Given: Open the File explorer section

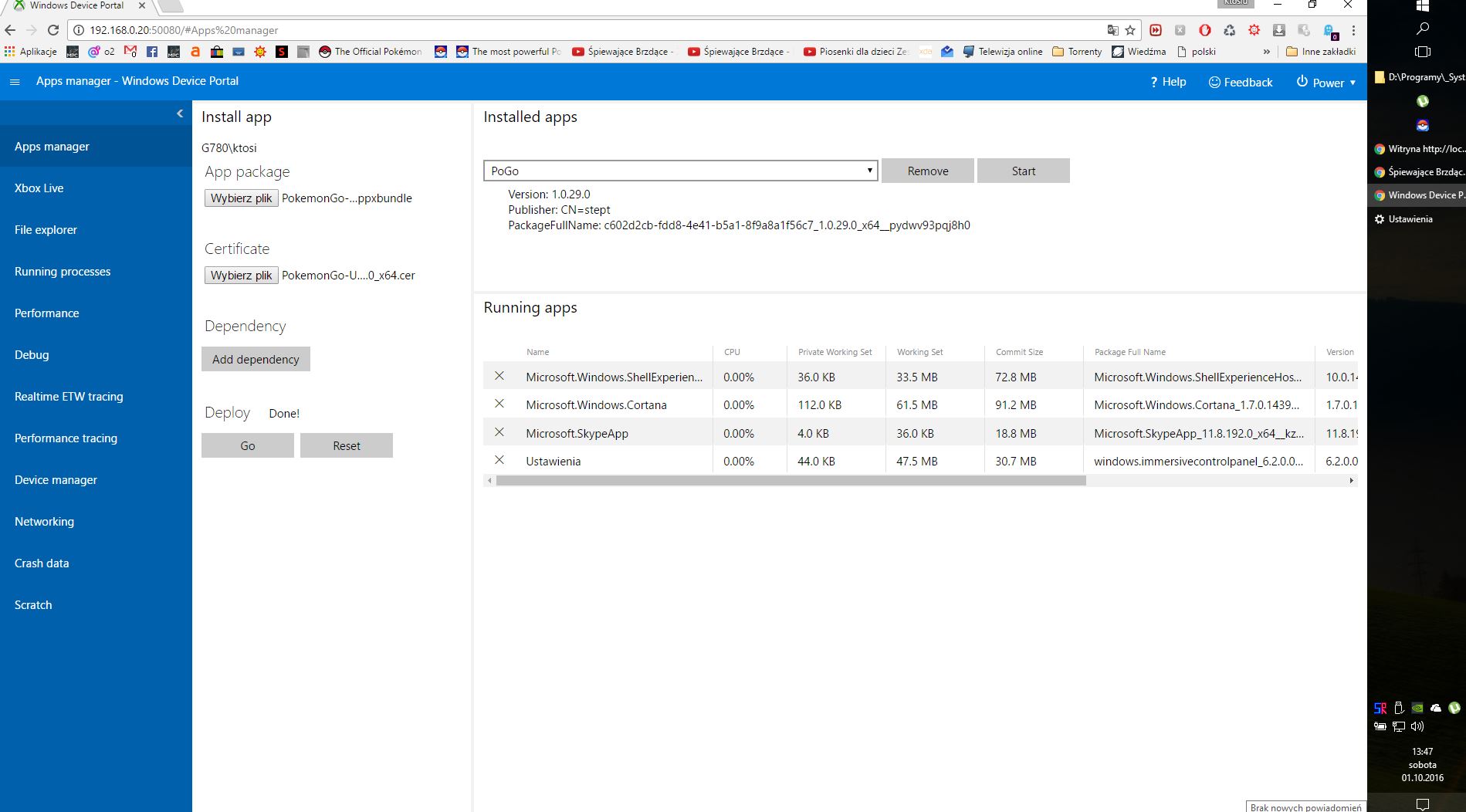Looking at the screenshot, I should [96, 230].
